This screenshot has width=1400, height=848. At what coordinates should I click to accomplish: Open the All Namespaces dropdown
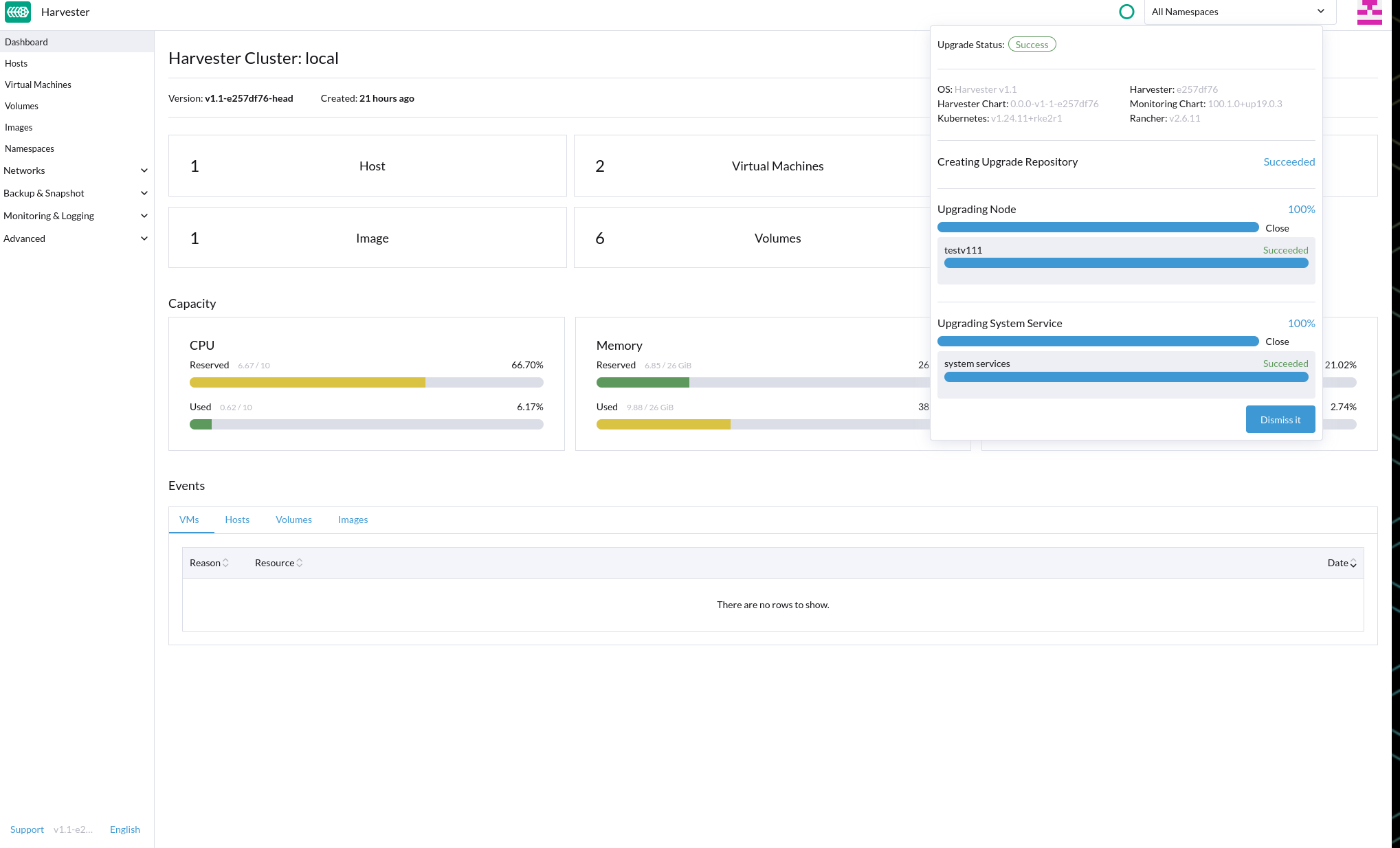[1239, 12]
